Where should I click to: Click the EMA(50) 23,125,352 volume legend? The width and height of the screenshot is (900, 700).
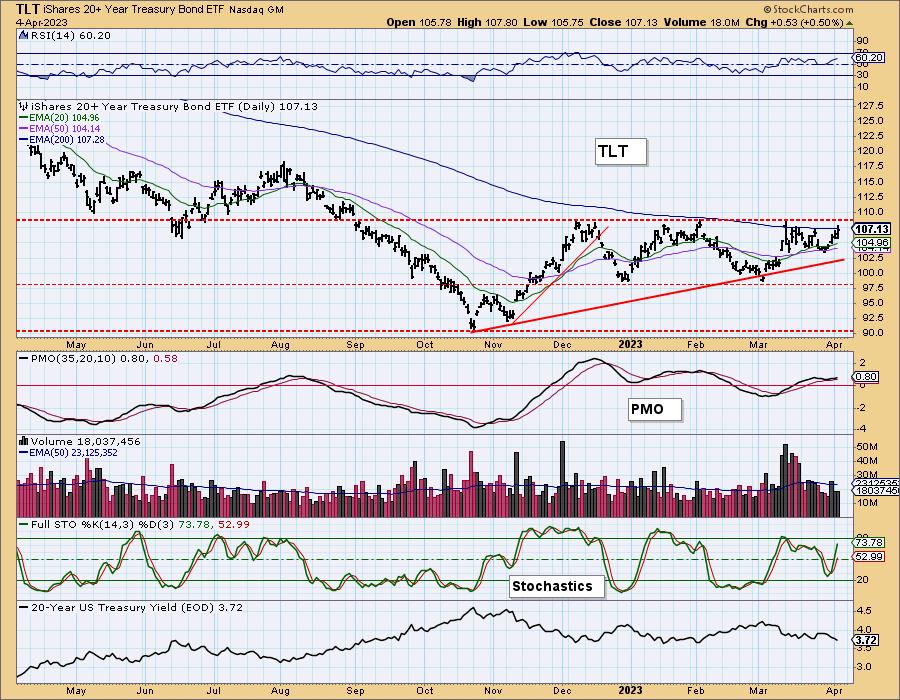pos(73,453)
